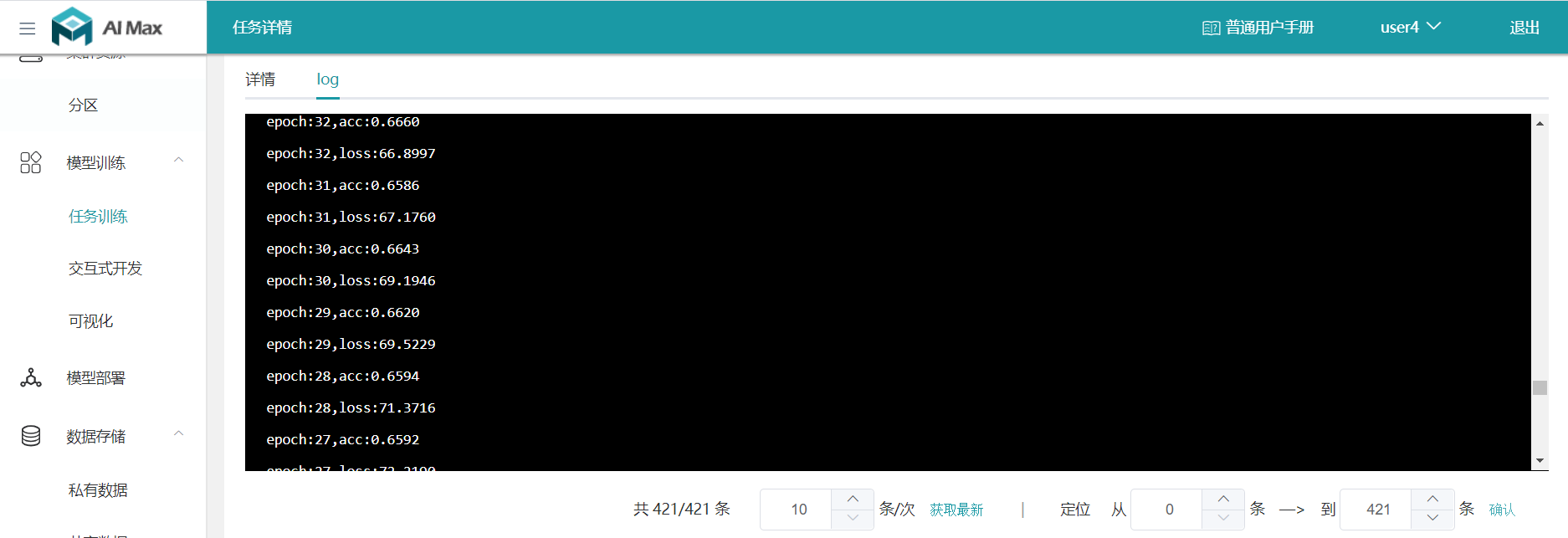Open 普通用户手册 link
The width and height of the screenshot is (1568, 538).
coord(1270,28)
